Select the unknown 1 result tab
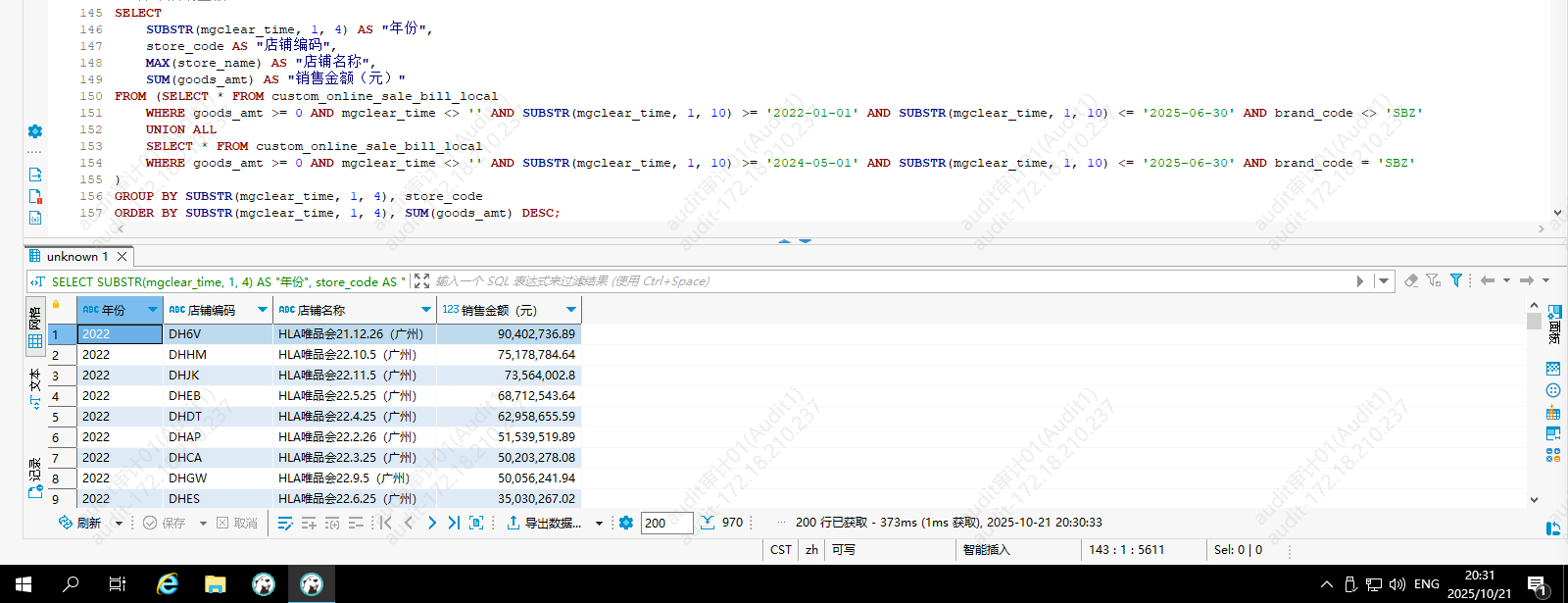This screenshot has height=603, width=1568. coord(76,257)
